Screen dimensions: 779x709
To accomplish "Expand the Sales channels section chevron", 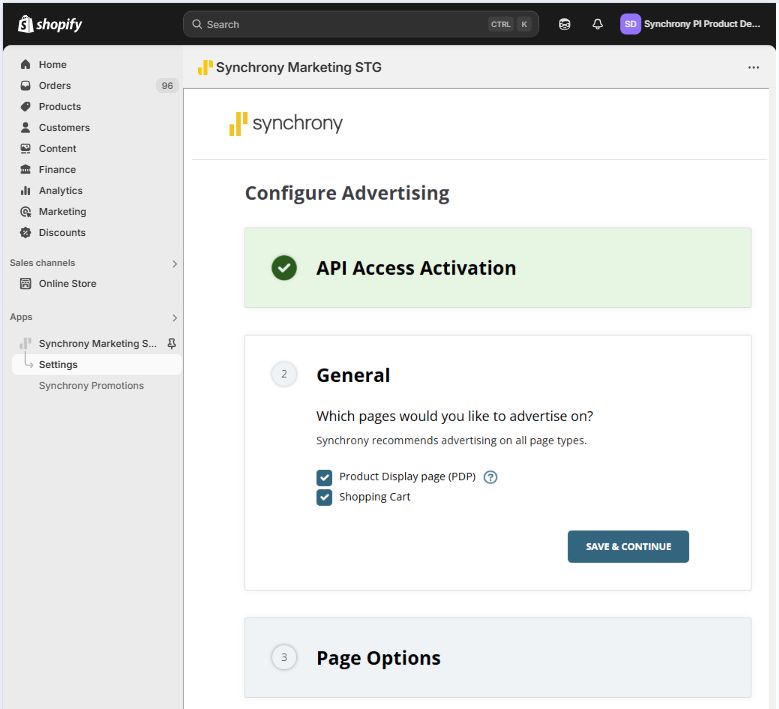I will point(174,264).
